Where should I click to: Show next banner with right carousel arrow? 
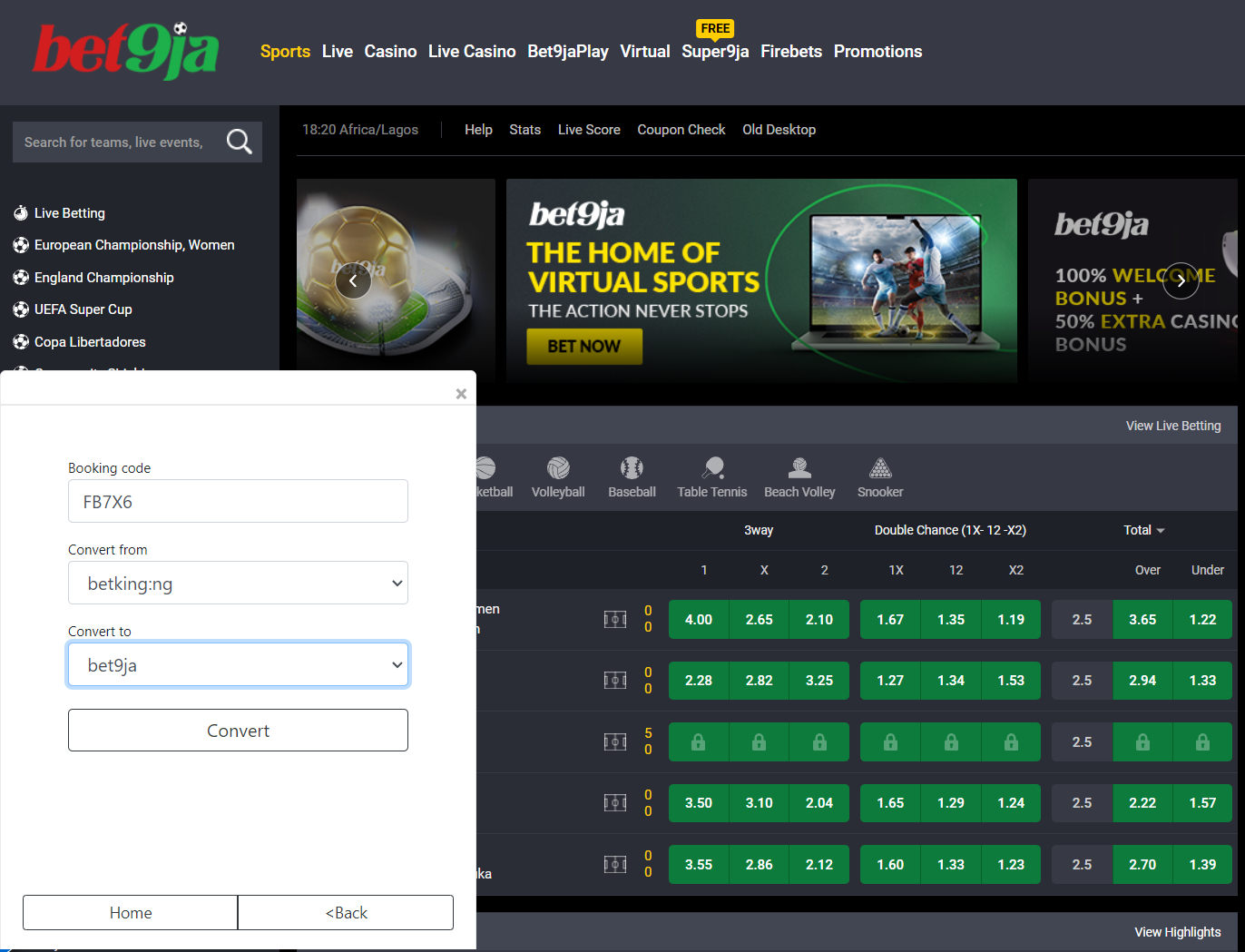(1181, 281)
